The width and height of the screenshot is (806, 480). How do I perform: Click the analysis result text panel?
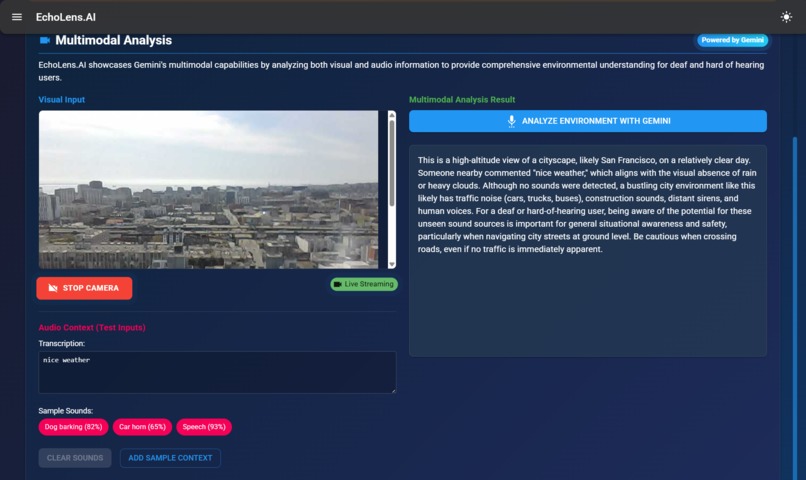(588, 251)
